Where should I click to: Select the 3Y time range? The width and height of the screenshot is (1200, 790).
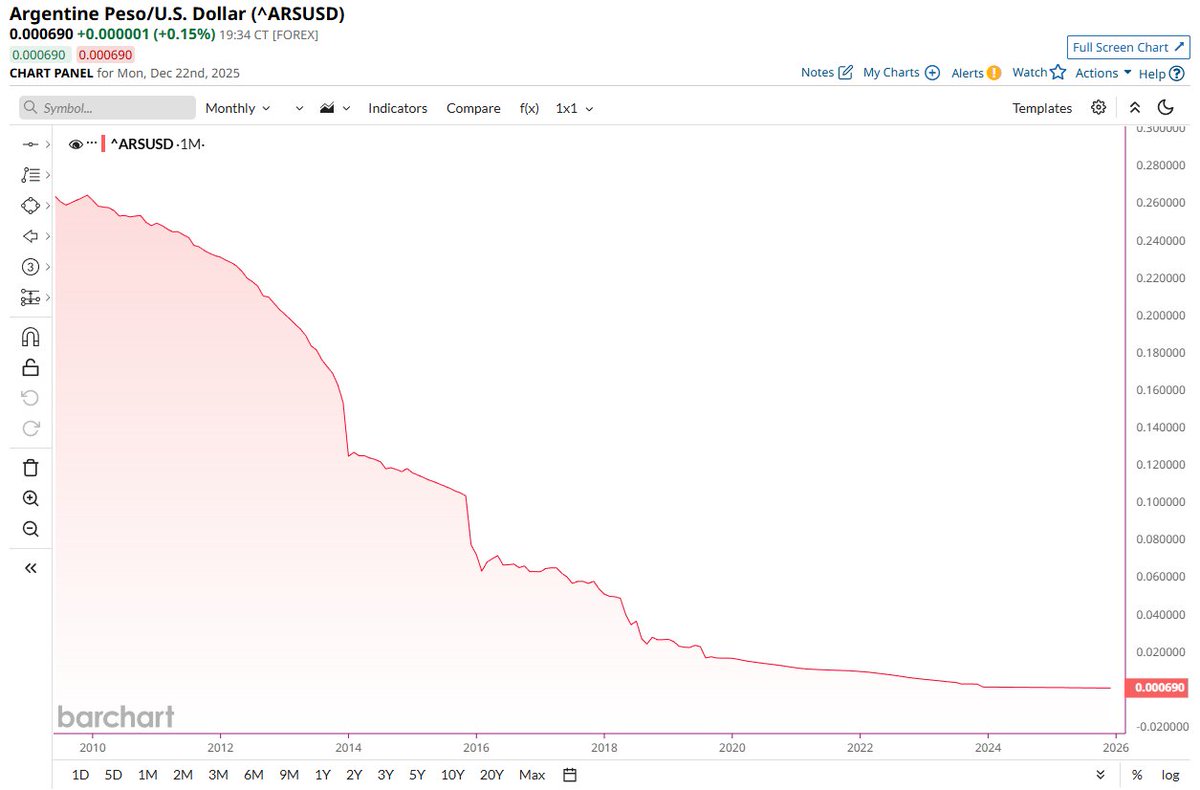tap(386, 774)
